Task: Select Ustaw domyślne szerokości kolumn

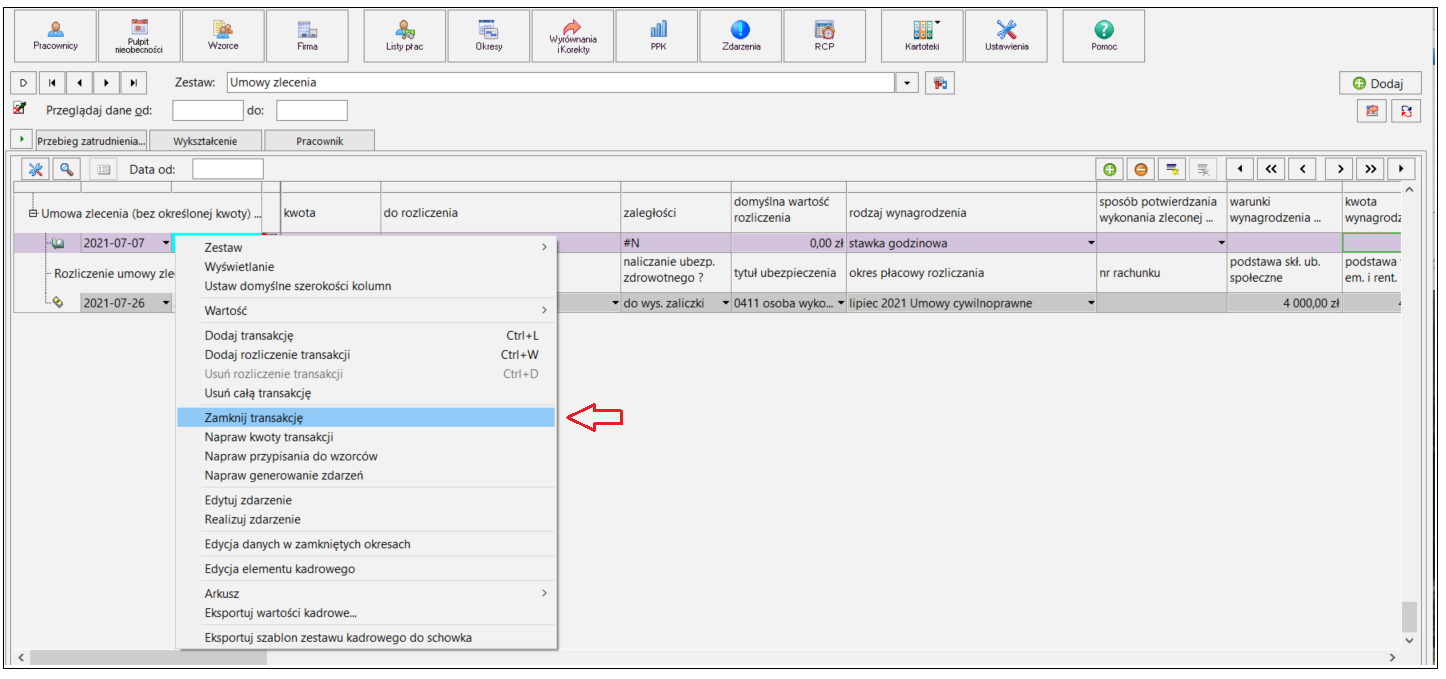Action: click(x=366, y=286)
